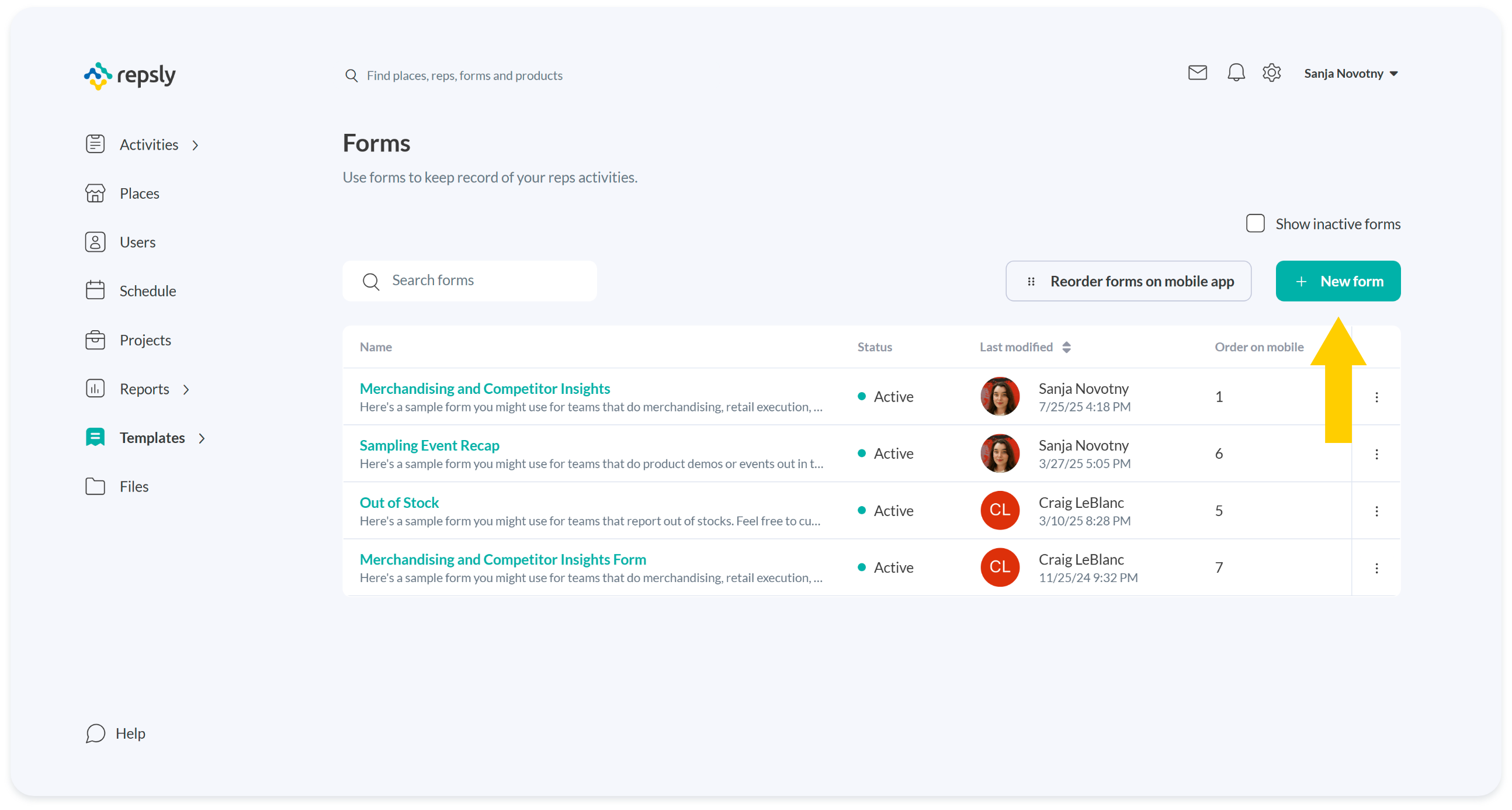Open the settings gear icon
The image size is (1512, 810).
click(x=1271, y=73)
